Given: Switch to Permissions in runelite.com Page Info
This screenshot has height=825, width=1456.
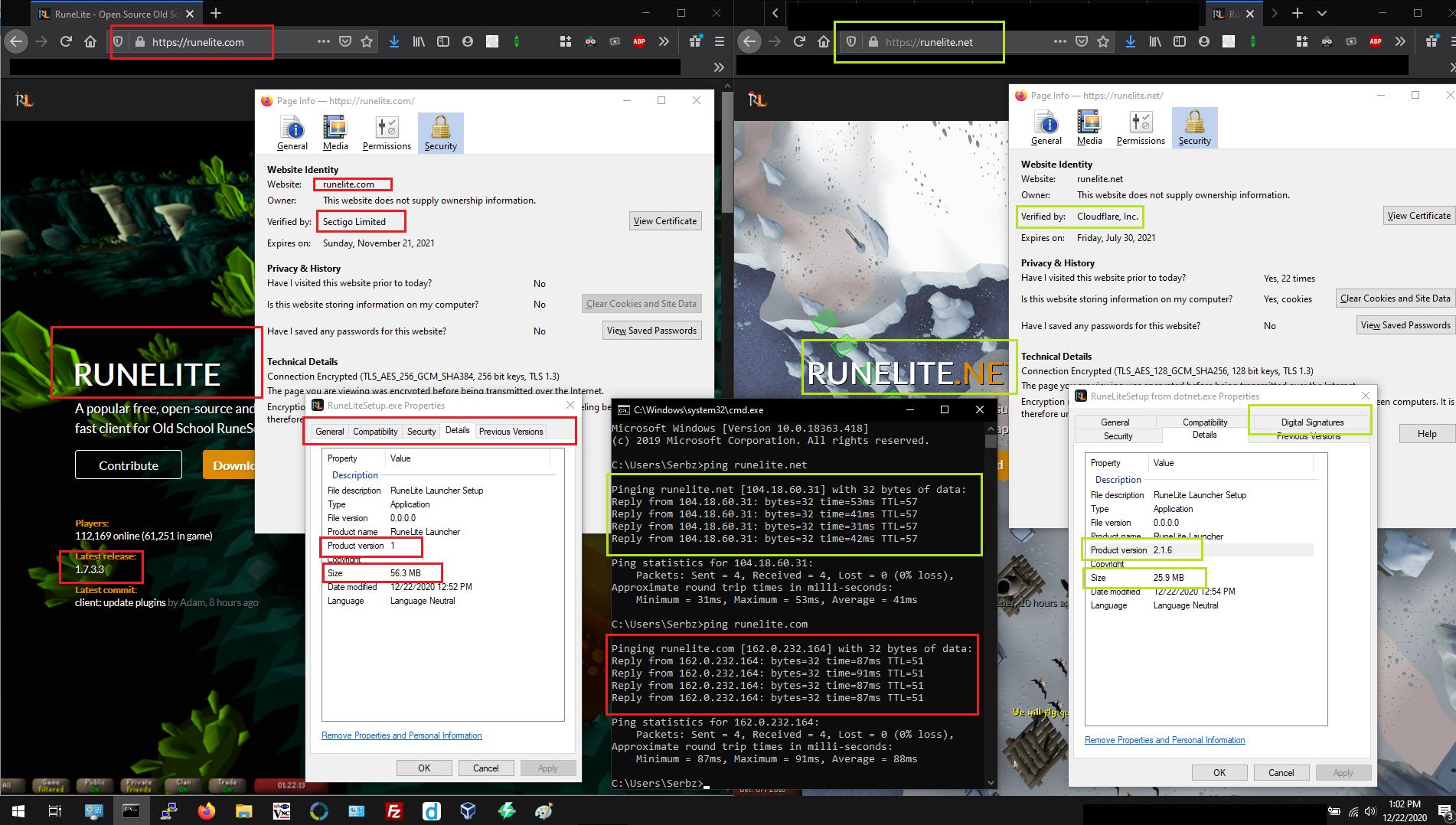Looking at the screenshot, I should (x=387, y=133).
